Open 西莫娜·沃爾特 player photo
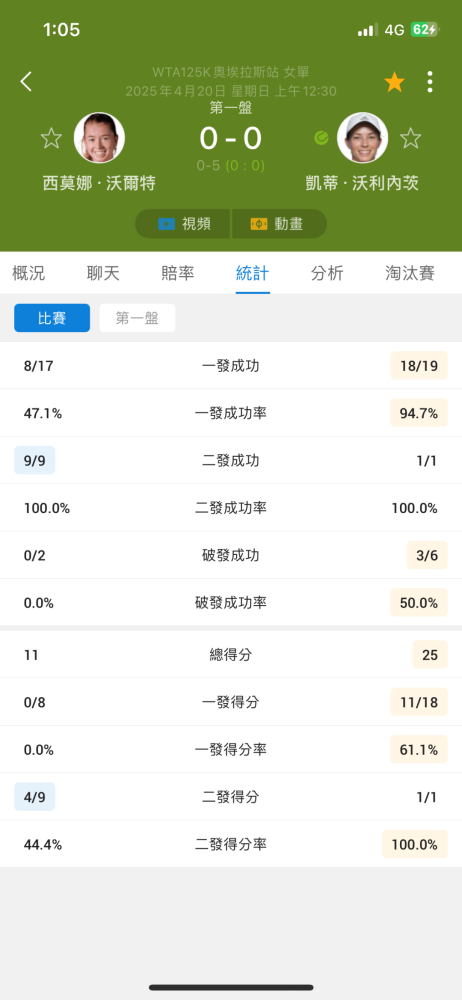Screen dimensions: 462x1000 [99, 138]
